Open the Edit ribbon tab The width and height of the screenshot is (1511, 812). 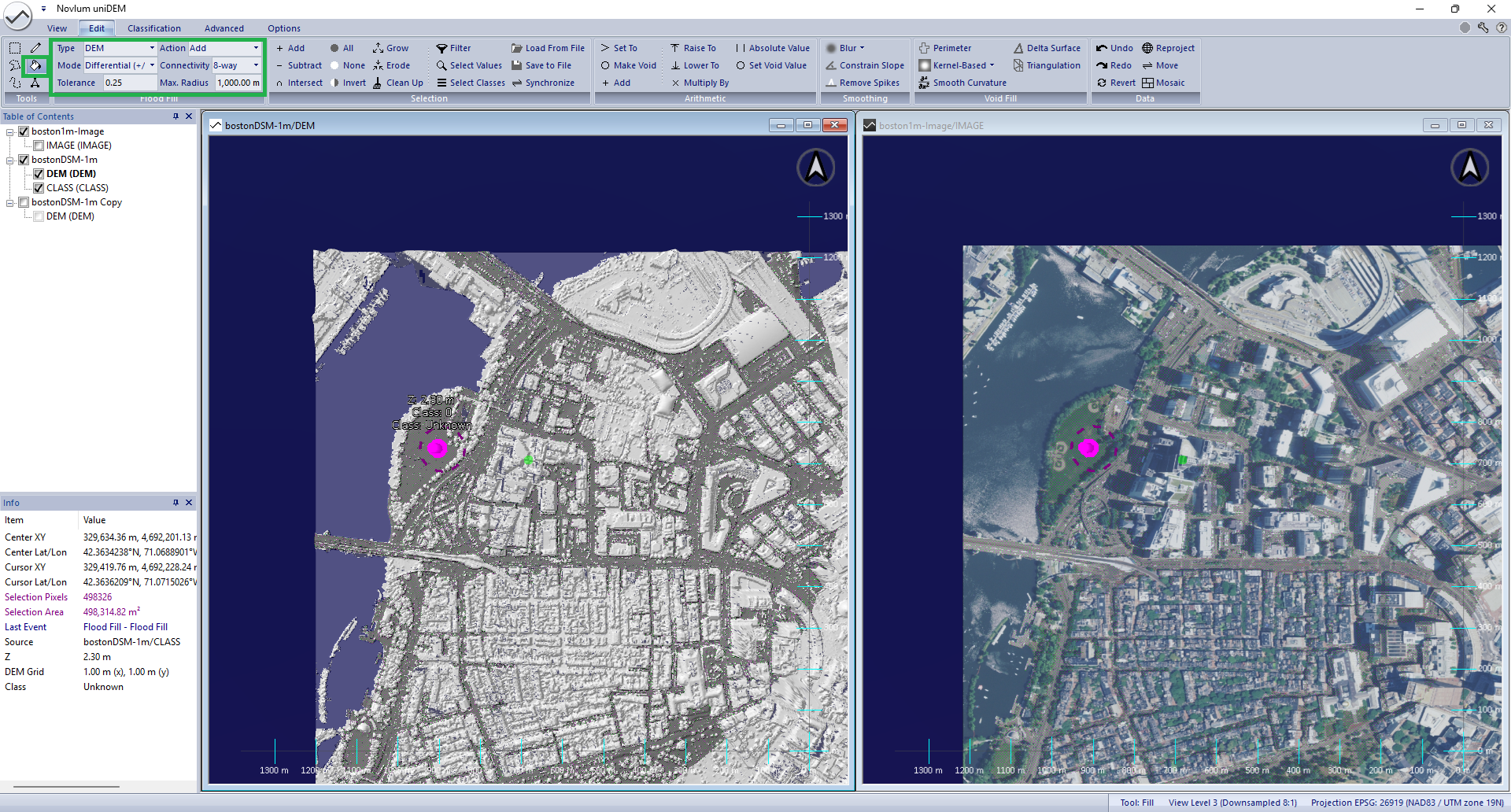pyautogui.click(x=97, y=28)
